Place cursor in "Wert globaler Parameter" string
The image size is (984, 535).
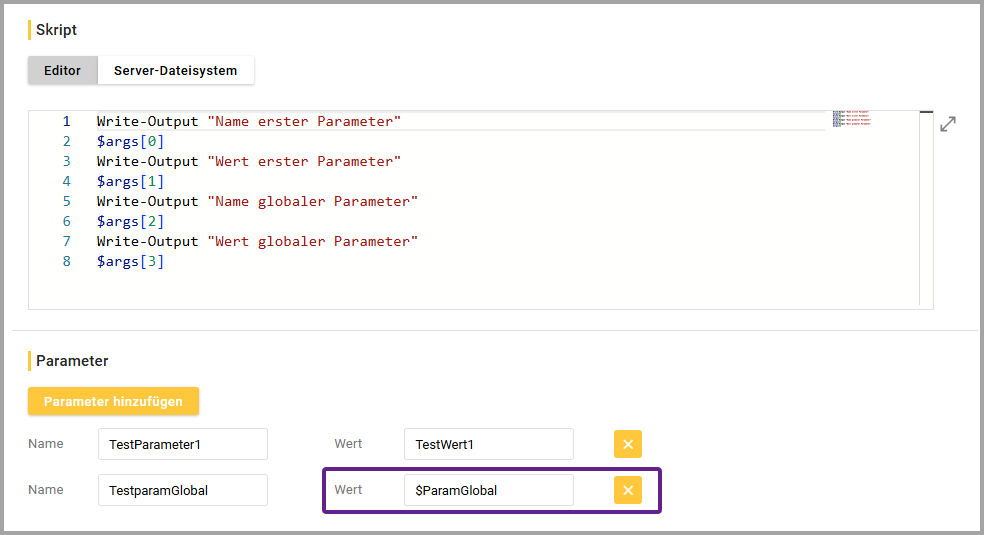pyautogui.click(x=312, y=241)
